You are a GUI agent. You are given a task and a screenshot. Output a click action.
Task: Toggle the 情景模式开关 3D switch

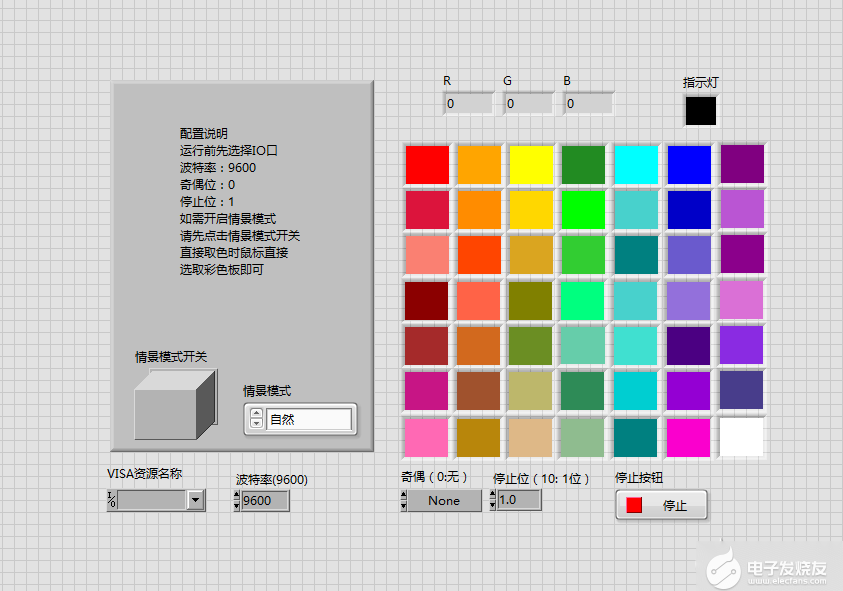[x=174, y=405]
